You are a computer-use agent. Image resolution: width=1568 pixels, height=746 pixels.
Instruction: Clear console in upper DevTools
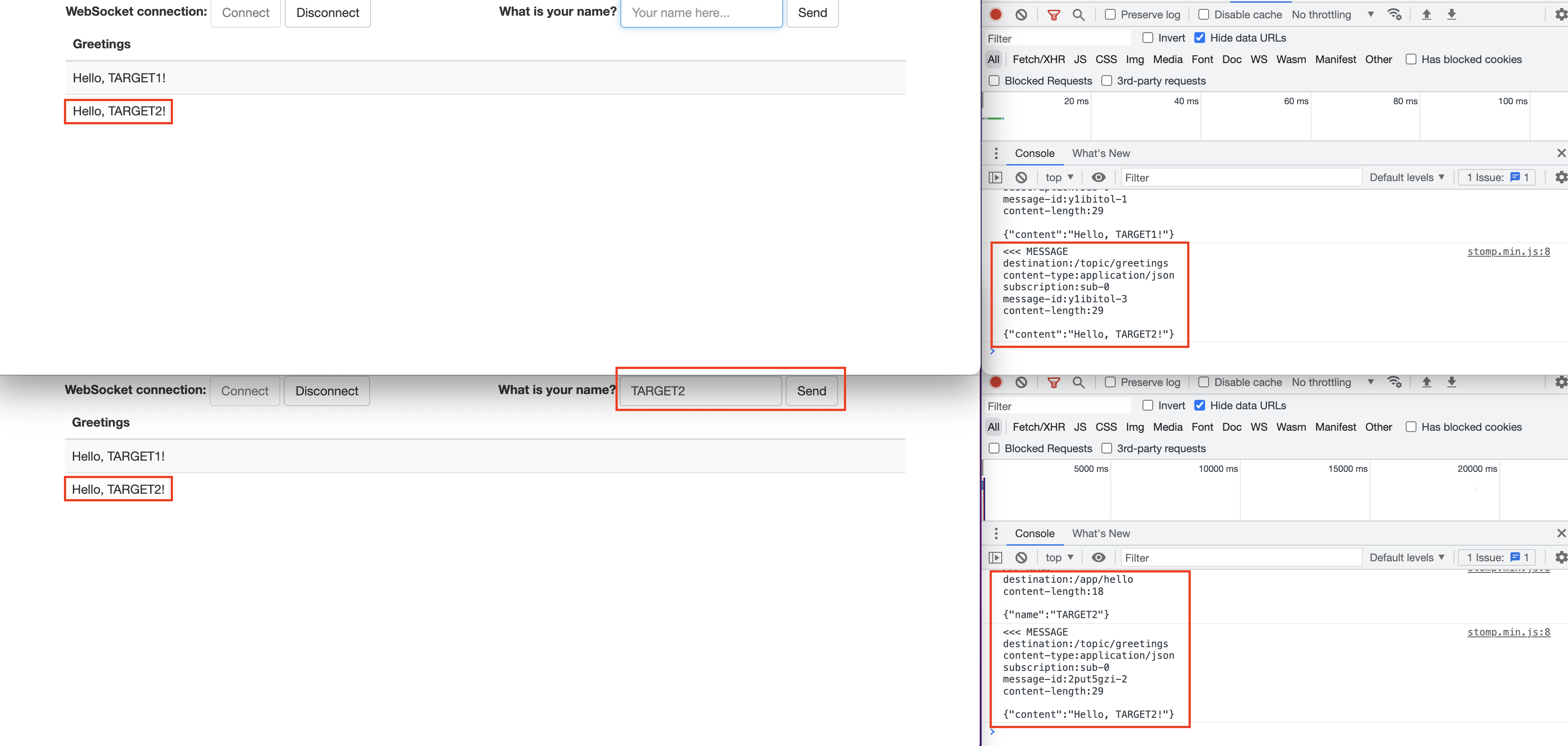pos(1021,177)
